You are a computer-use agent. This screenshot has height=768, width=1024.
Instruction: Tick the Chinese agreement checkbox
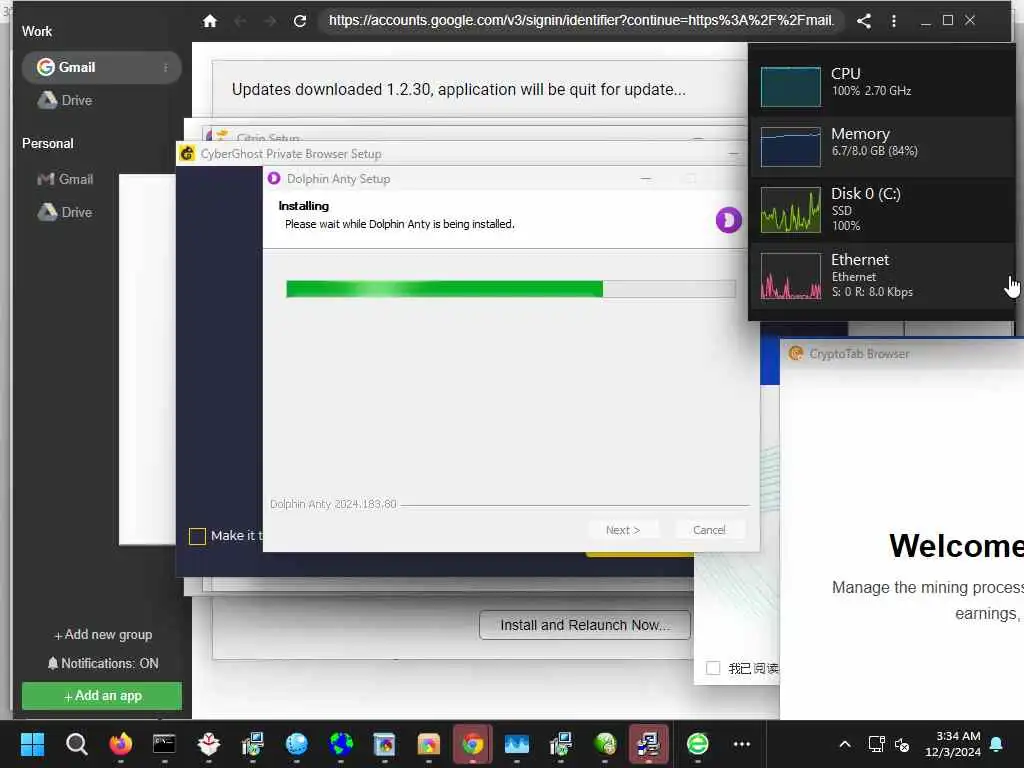(713, 667)
